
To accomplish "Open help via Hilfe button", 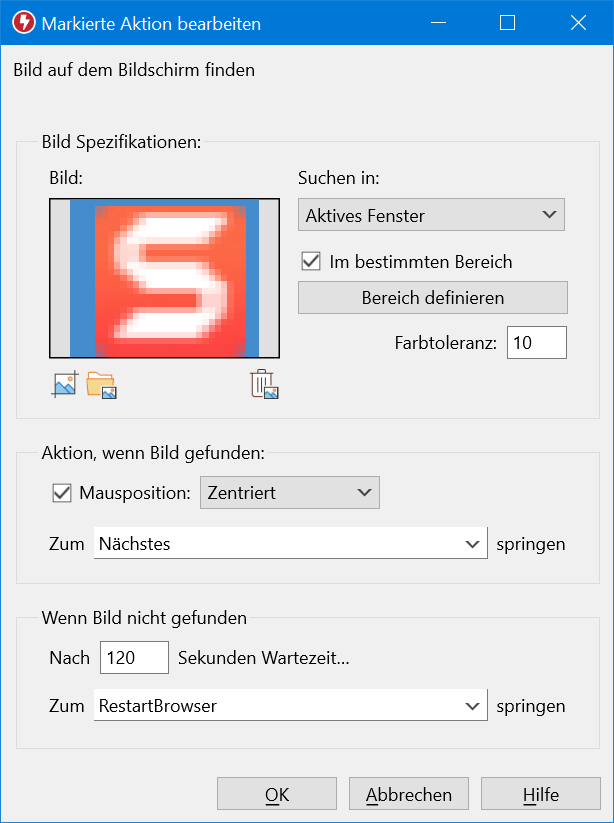I will (x=540, y=795).
